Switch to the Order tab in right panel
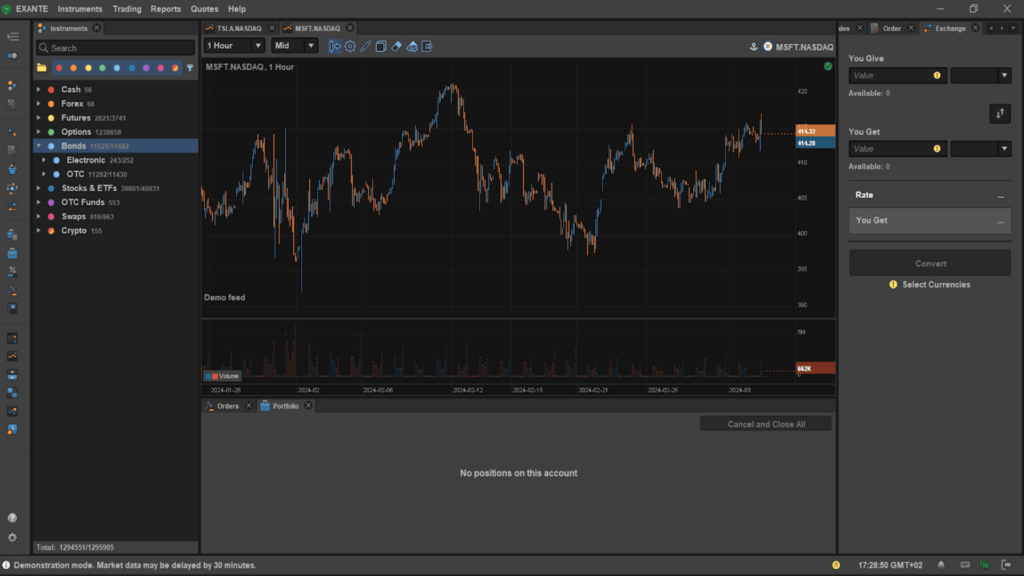The height and width of the screenshot is (576, 1024). pyautogui.click(x=891, y=28)
